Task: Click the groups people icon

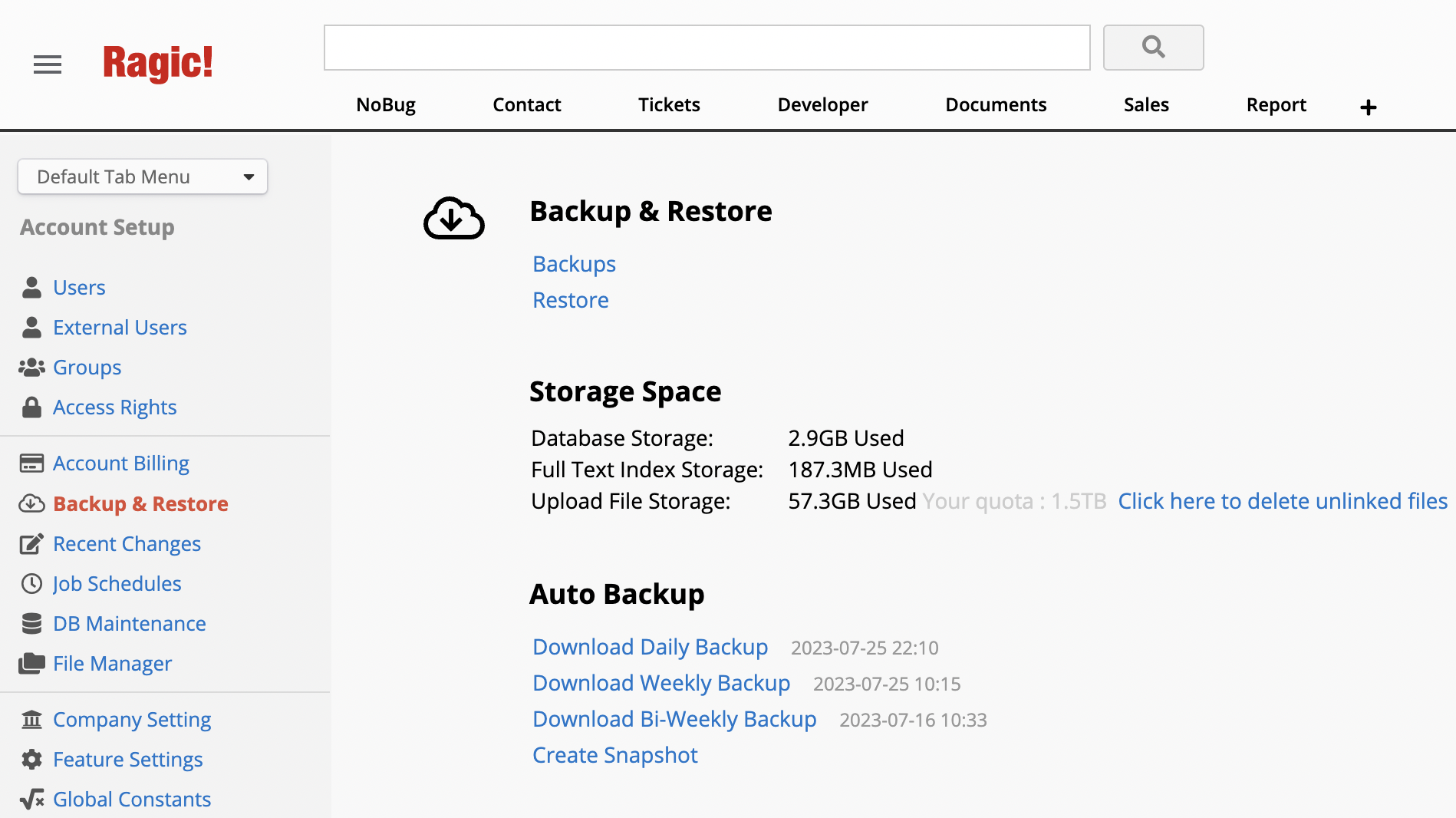Action: click(x=31, y=368)
